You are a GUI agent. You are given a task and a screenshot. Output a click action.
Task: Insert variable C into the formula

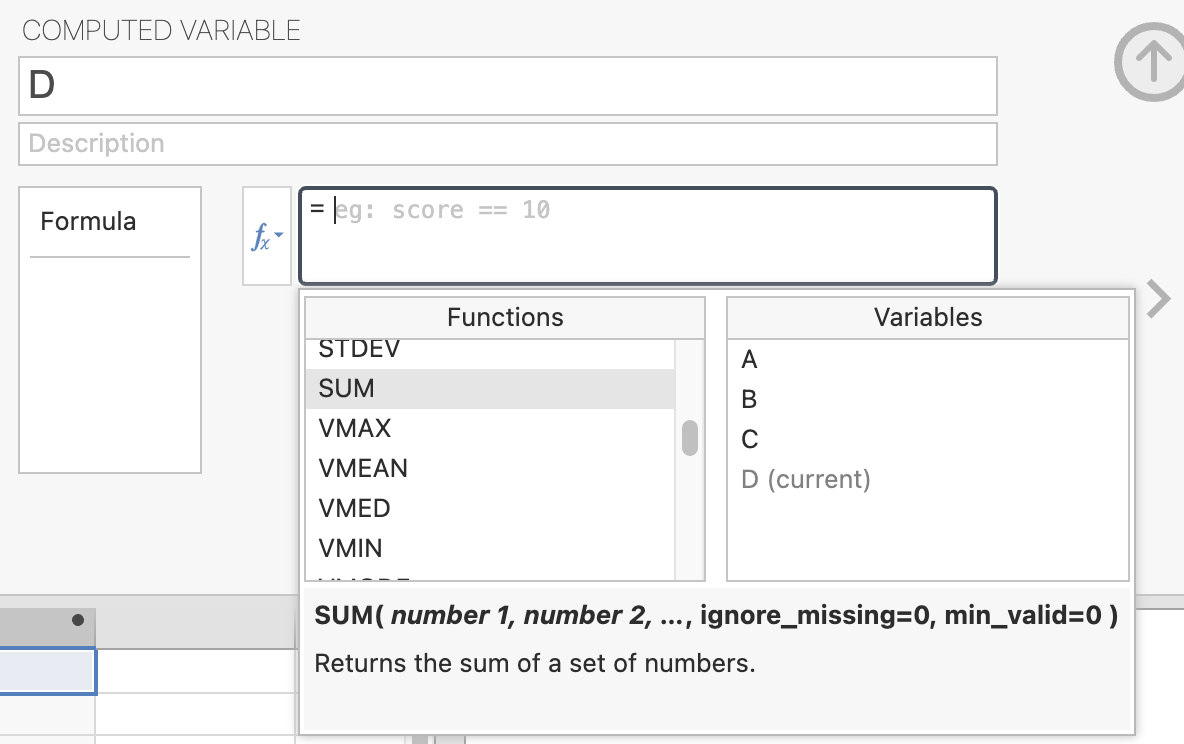point(749,440)
